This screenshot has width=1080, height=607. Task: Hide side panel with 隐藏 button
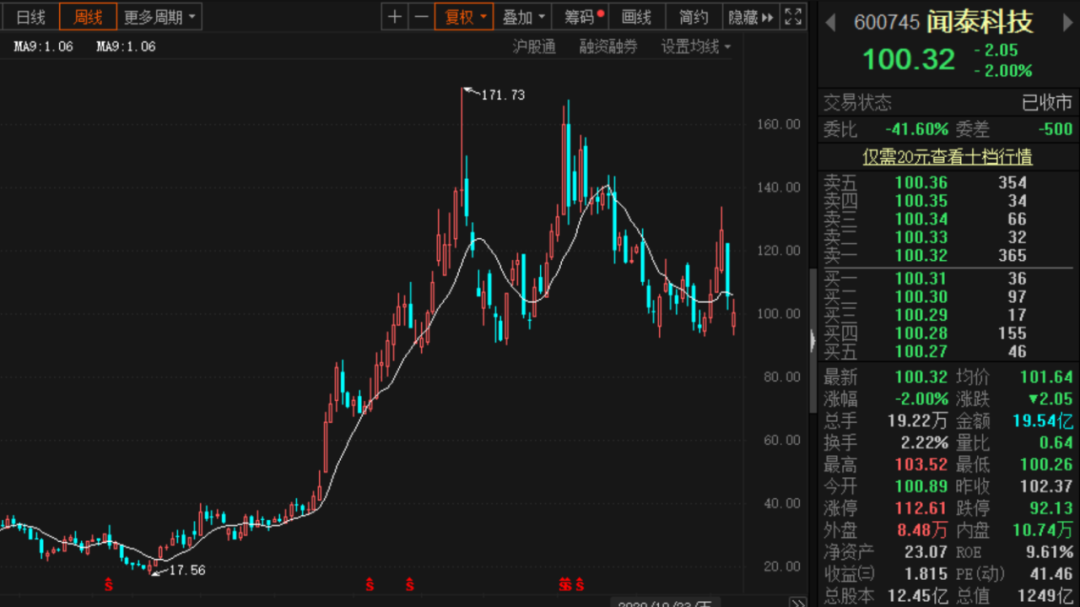point(750,17)
